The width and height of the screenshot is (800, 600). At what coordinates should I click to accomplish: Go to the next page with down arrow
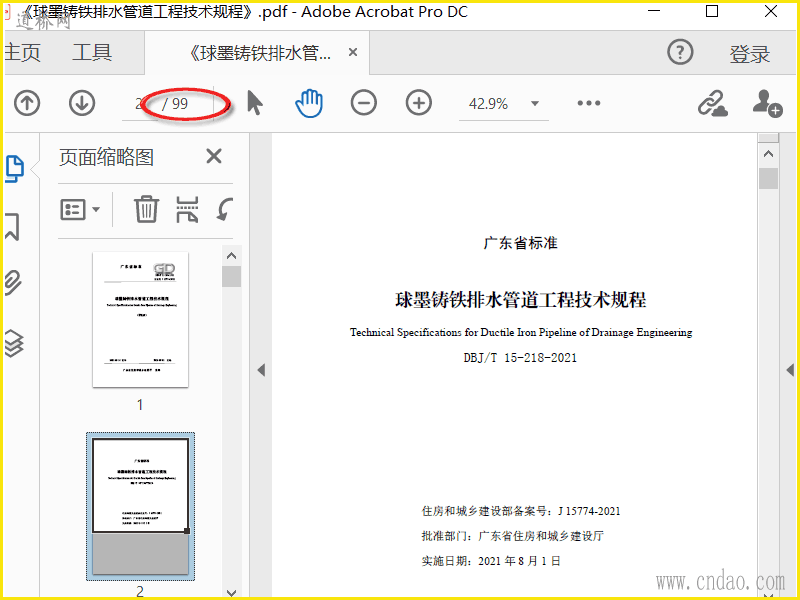[82, 103]
